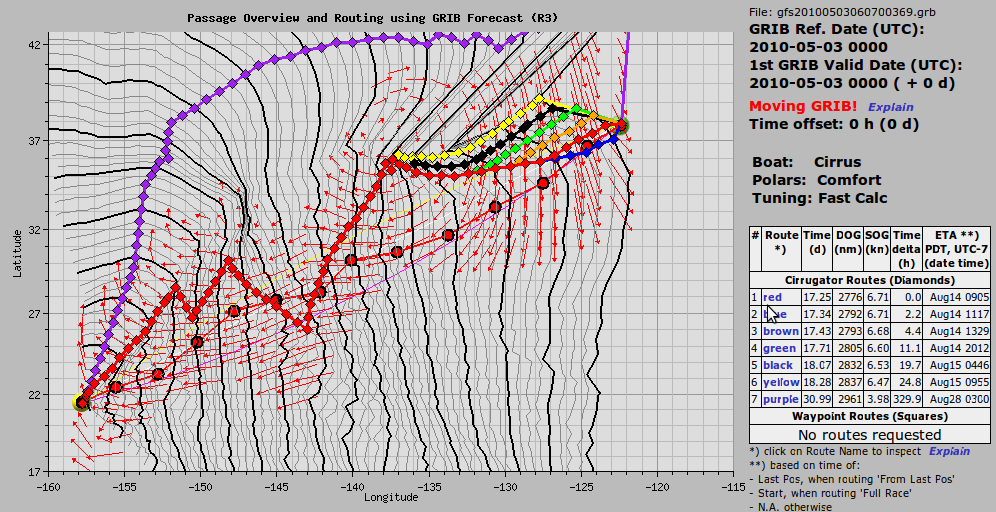Inspect the 'brown' route in routes table
996x512 pixels.
click(x=780, y=331)
